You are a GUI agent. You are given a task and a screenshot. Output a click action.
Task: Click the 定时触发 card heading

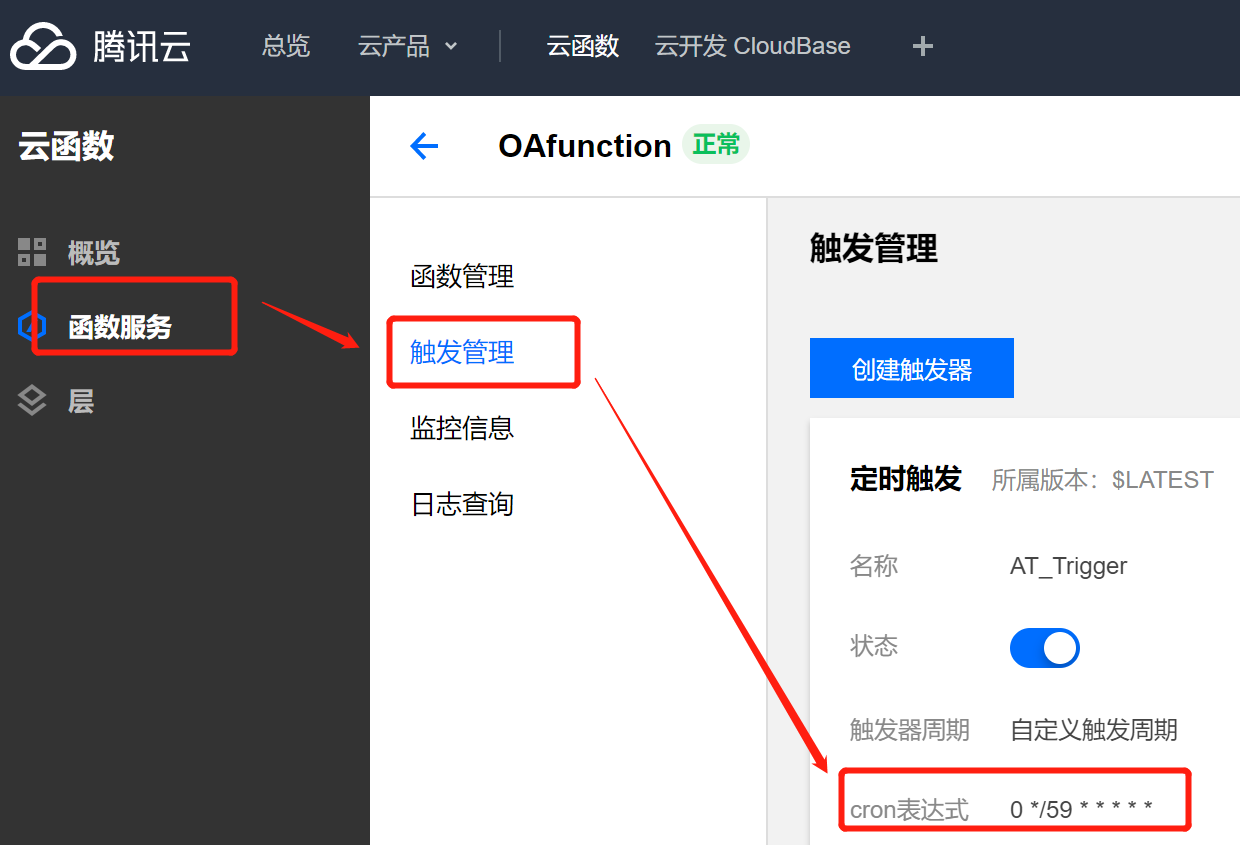(x=906, y=479)
